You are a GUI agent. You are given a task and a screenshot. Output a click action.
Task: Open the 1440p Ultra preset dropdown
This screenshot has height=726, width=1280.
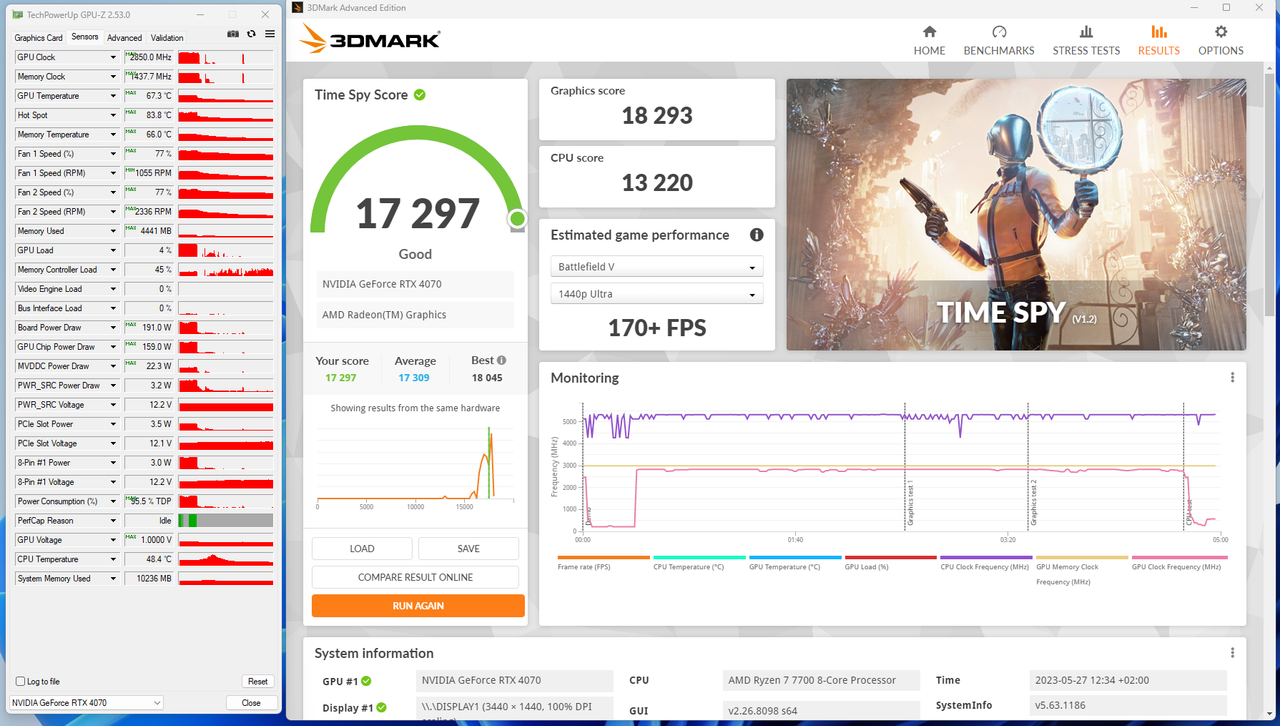coord(656,293)
